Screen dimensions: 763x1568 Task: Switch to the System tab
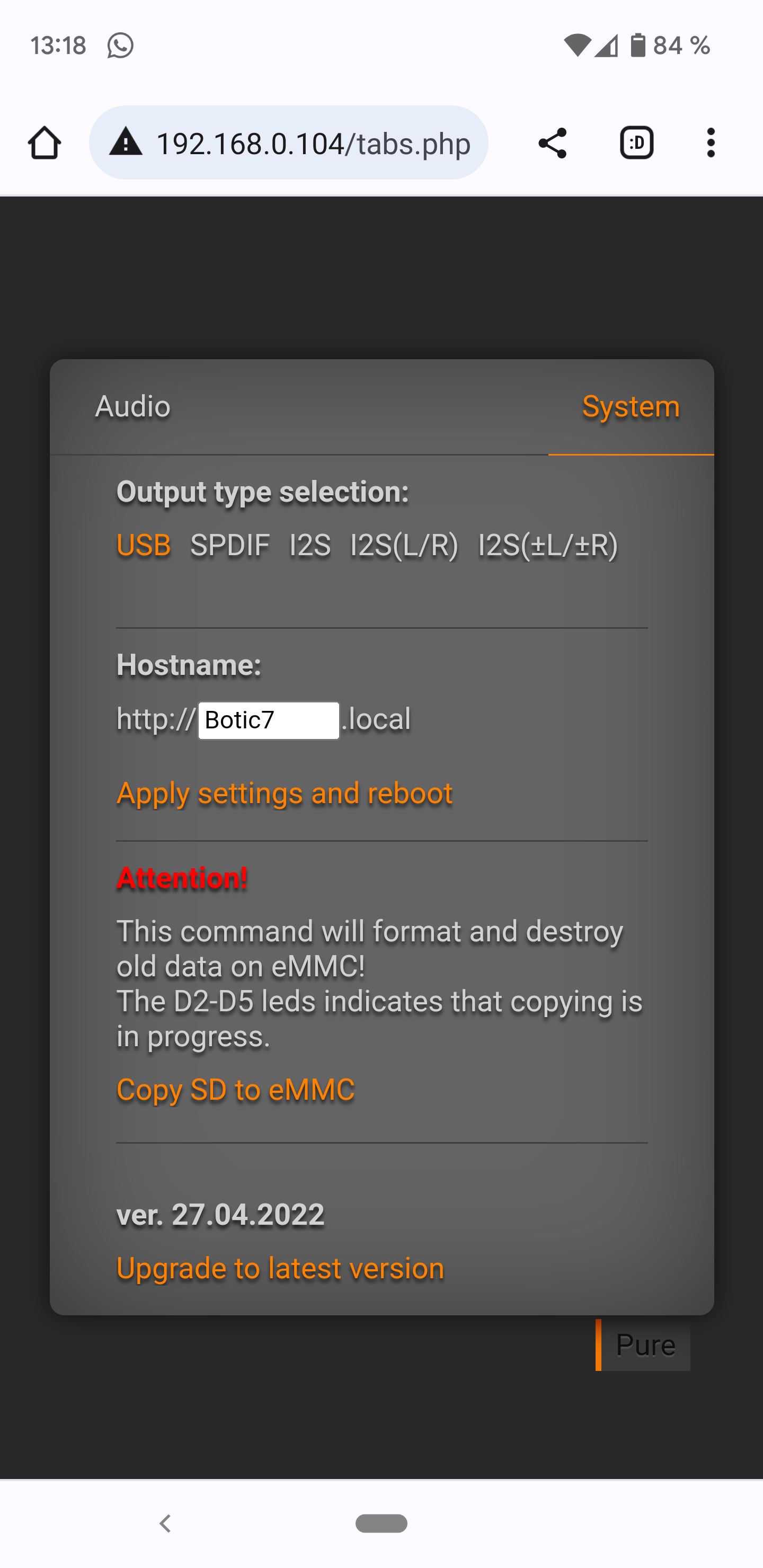click(631, 407)
